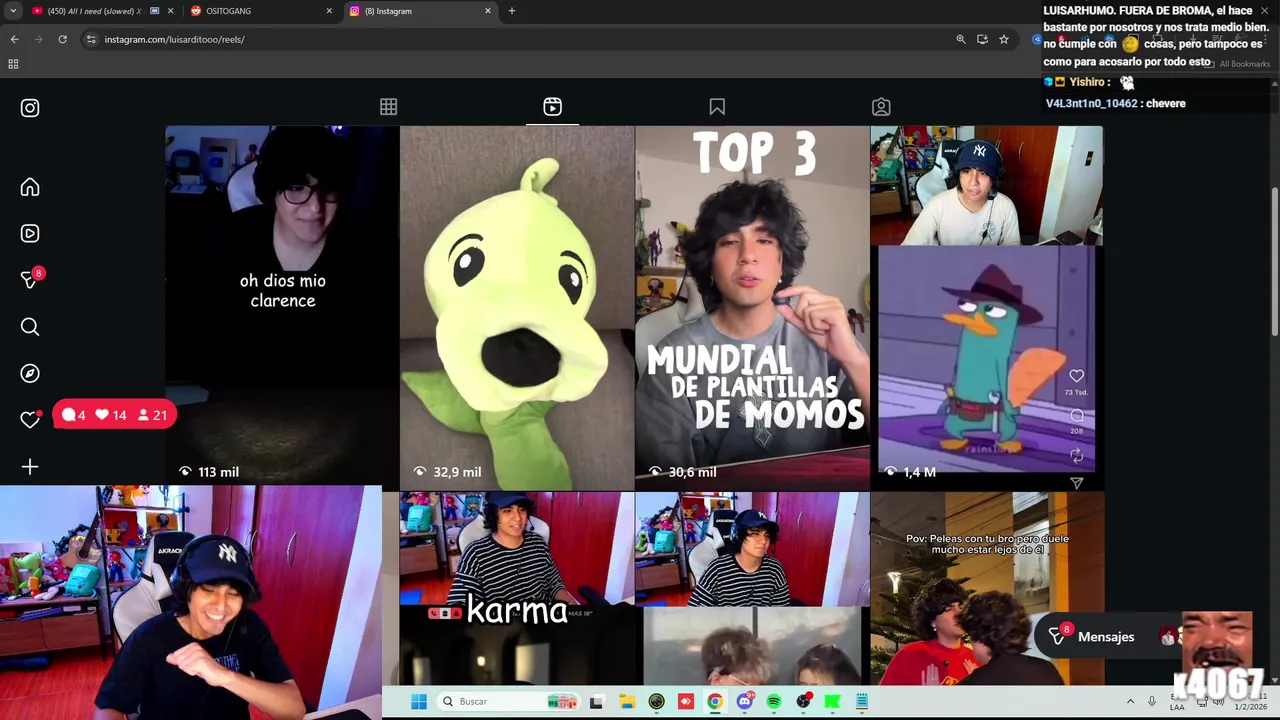This screenshot has width=1280, height=720.
Task: Go back in browser history
Action: 14,39
